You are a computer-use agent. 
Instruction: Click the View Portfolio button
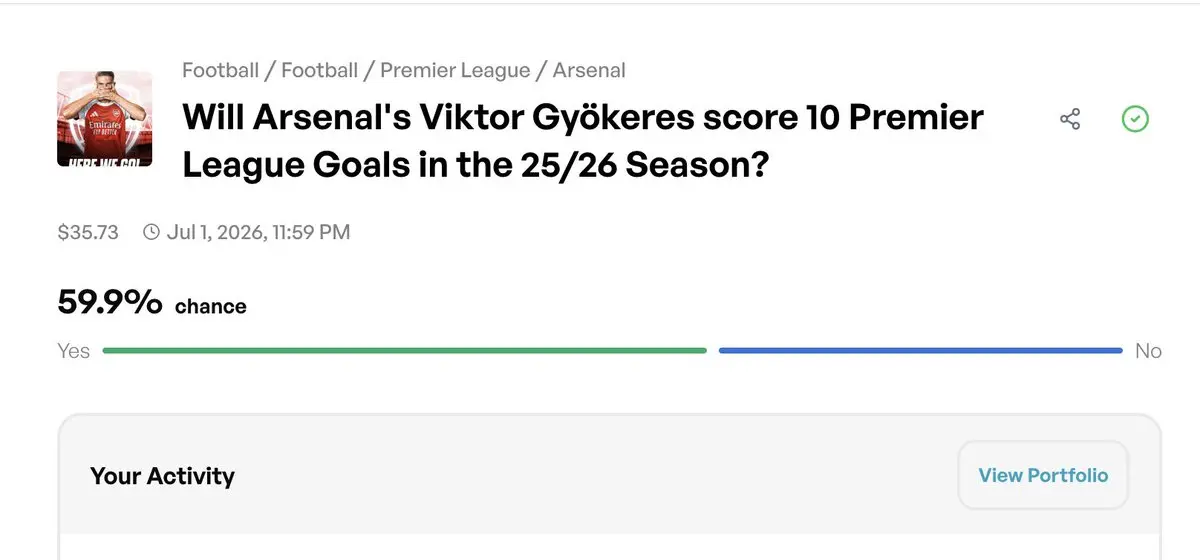(1043, 475)
